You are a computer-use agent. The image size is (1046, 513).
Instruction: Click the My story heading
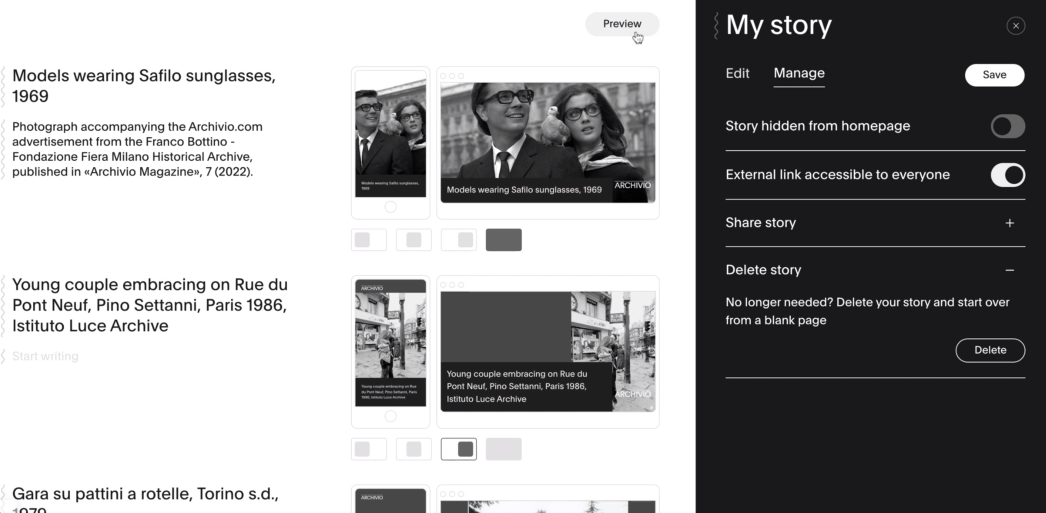pos(778,25)
